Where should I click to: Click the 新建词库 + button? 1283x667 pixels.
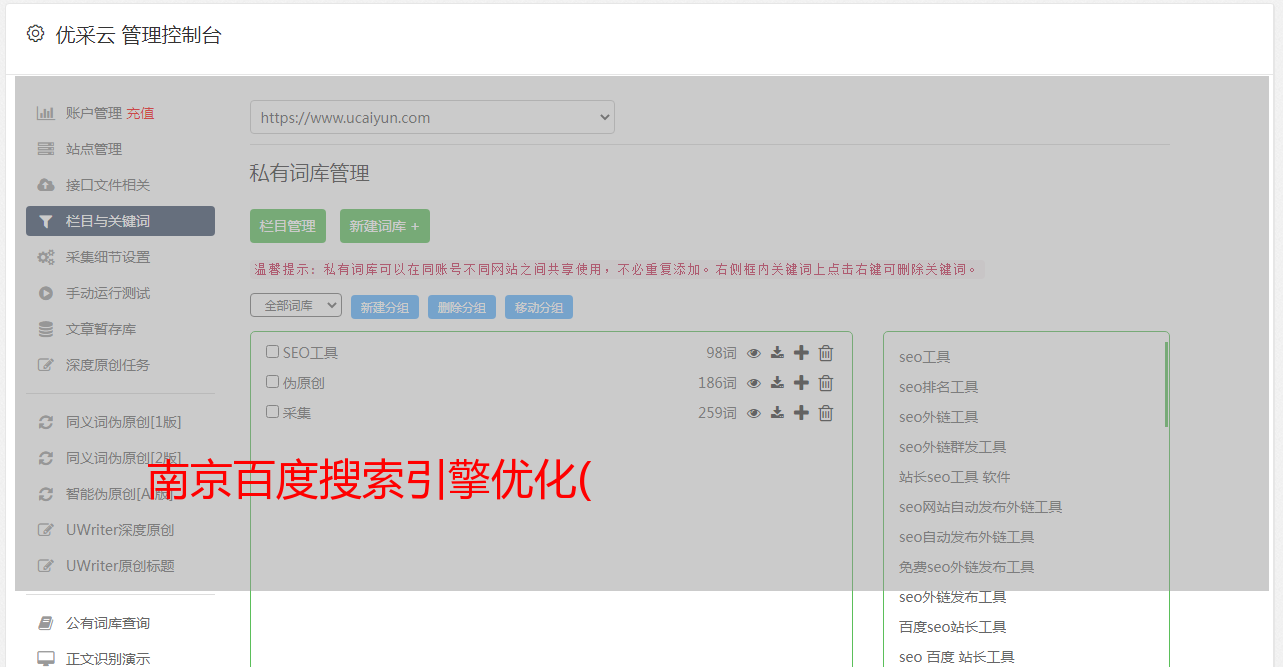pos(385,226)
